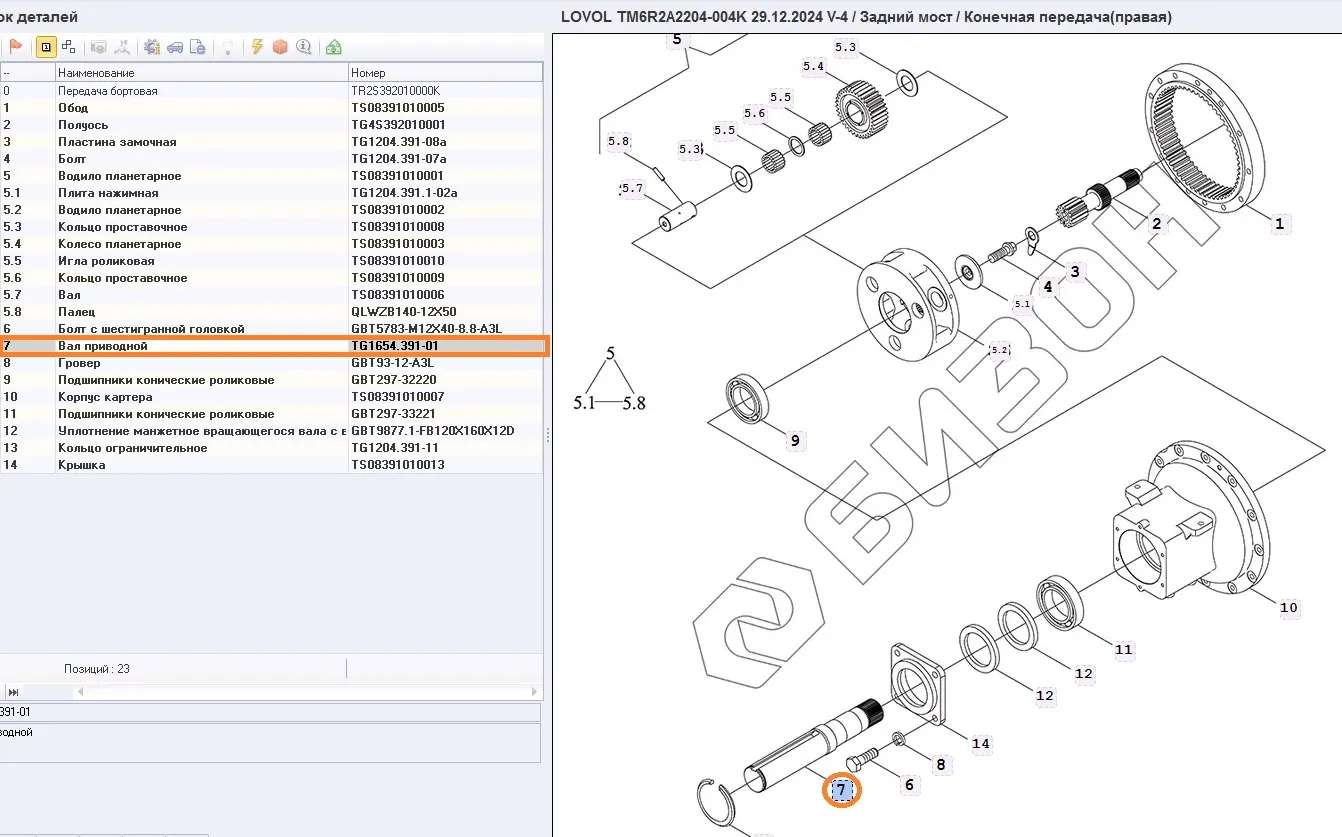The width and height of the screenshot is (1342, 837).
Task: Click the green money price icon
Action: click(x=334, y=47)
